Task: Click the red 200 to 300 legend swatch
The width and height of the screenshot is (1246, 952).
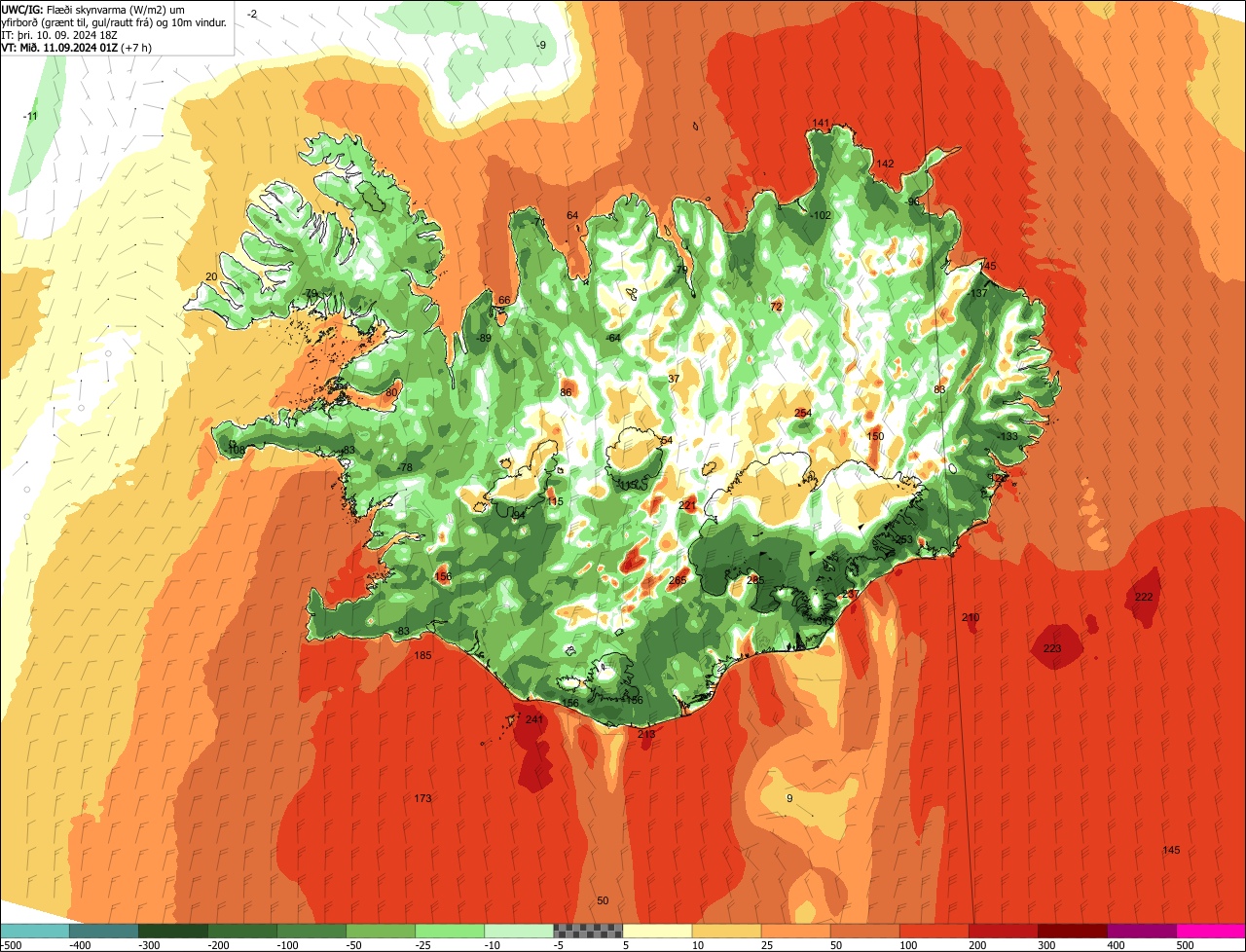Action: click(1002, 931)
